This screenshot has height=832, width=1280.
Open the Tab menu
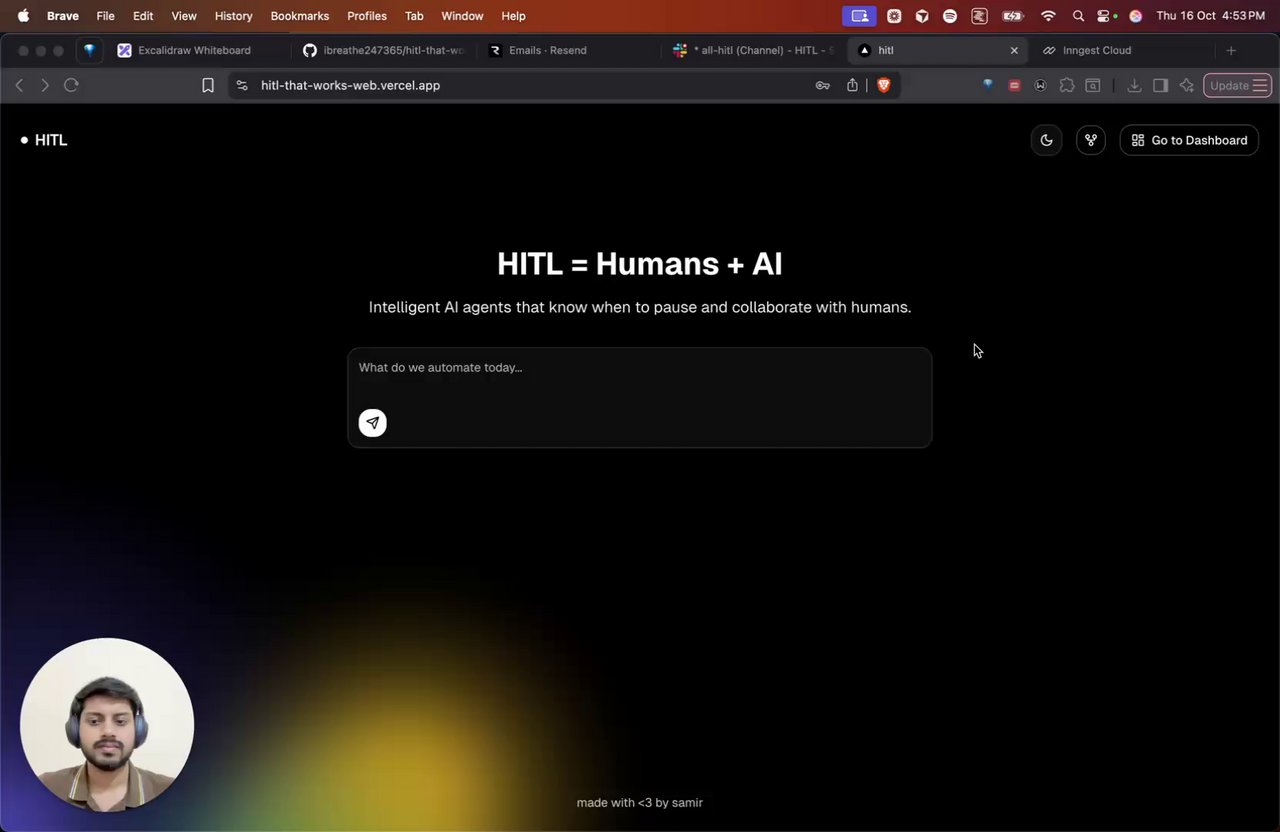414,16
